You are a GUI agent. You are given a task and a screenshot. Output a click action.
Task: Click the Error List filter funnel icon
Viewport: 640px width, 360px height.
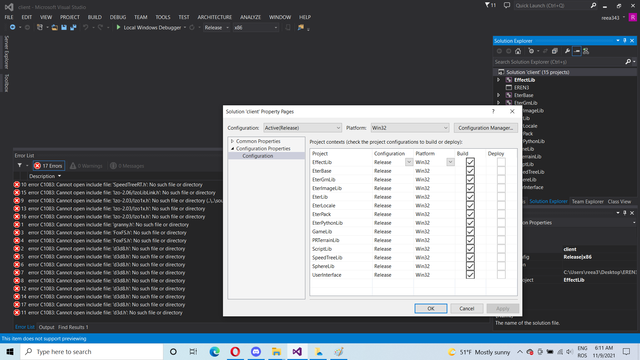[x=20, y=166]
